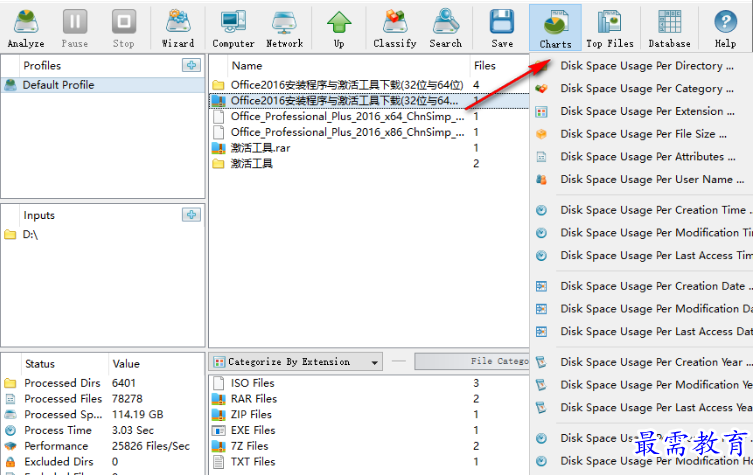Image resolution: width=756 pixels, height=475 pixels.
Task: Click the File Categories progress bar header
Action: pyautogui.click(x=472, y=361)
